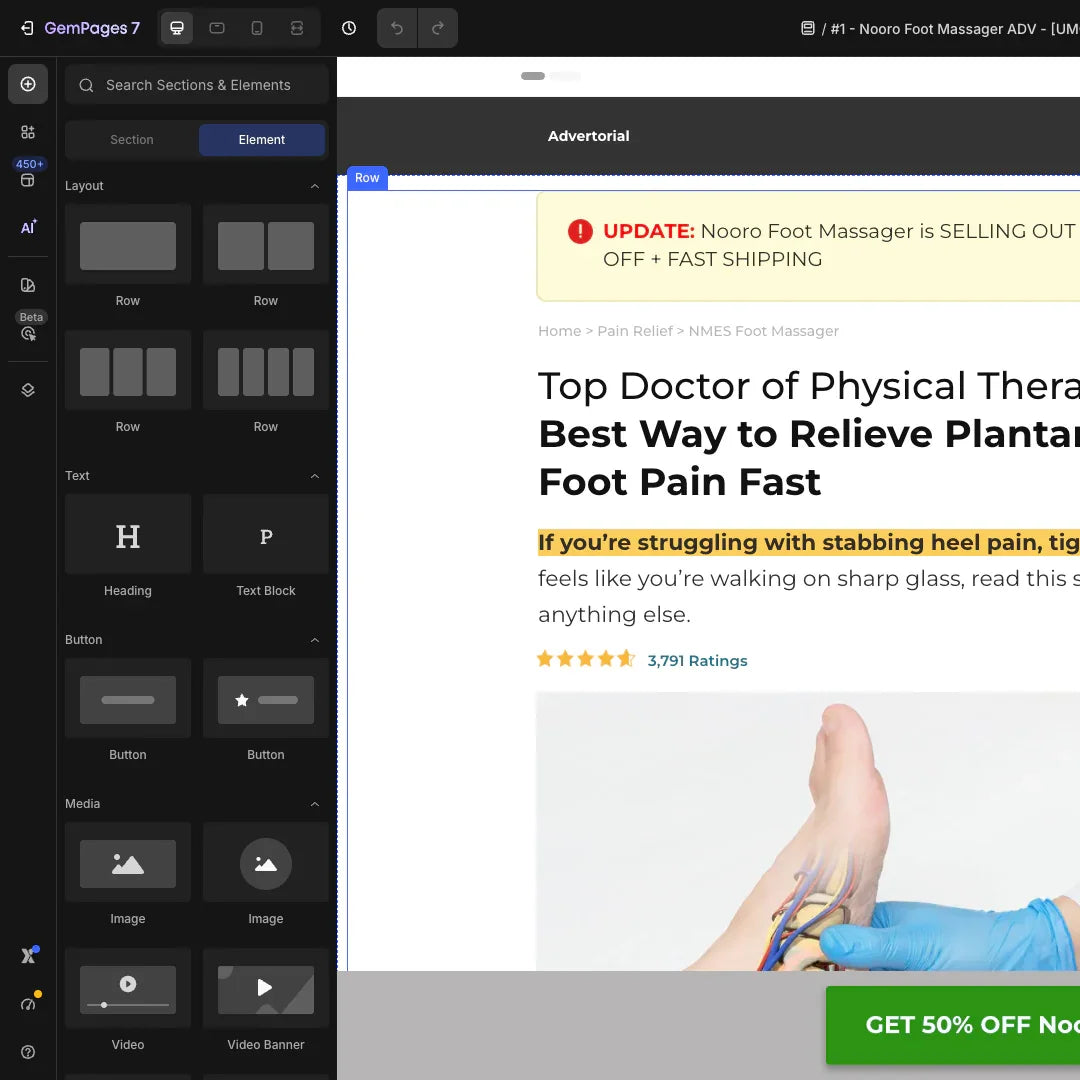
Task: Open the apps grid sidebar icon
Action: click(x=28, y=132)
